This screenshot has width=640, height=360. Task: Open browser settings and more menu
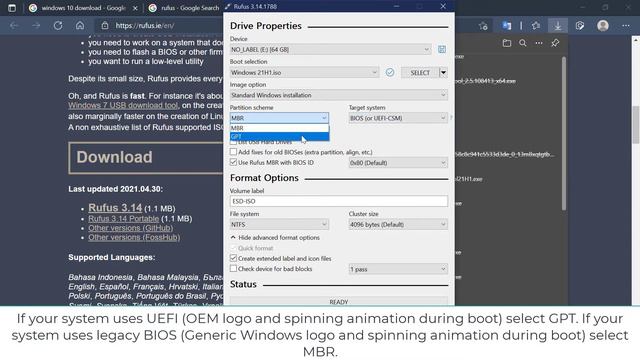click(626, 26)
